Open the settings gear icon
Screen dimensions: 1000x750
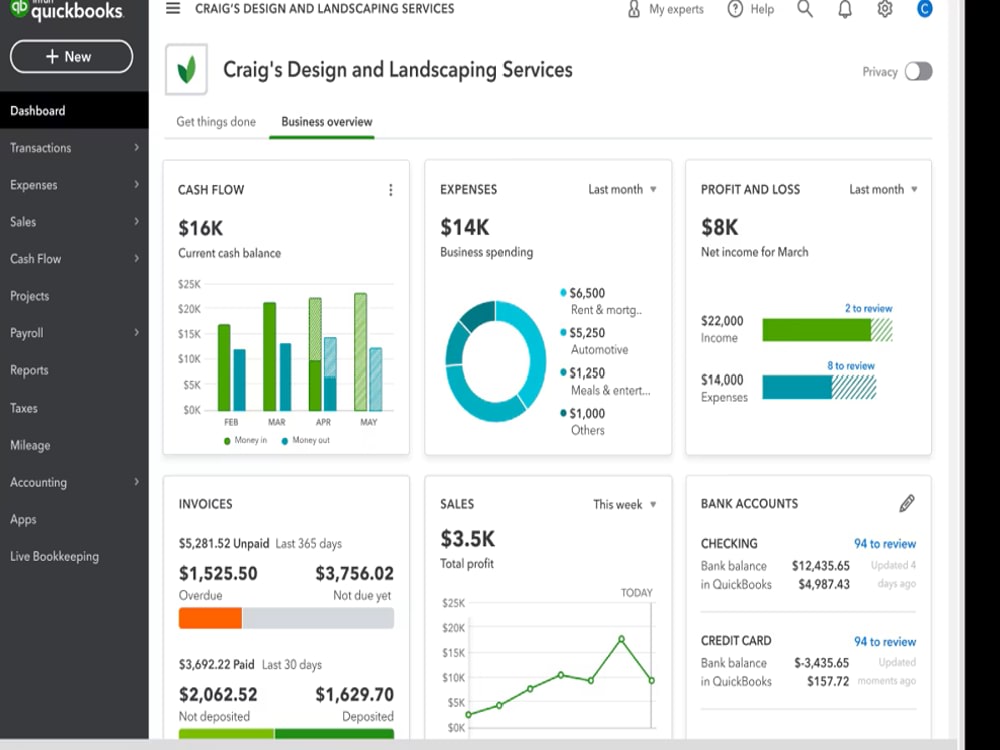885,9
